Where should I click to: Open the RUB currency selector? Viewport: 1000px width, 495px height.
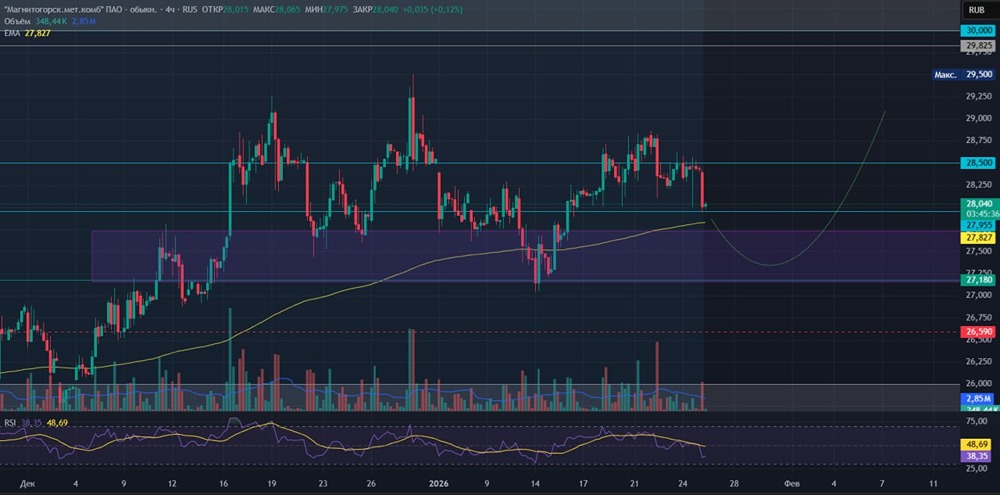(x=976, y=10)
